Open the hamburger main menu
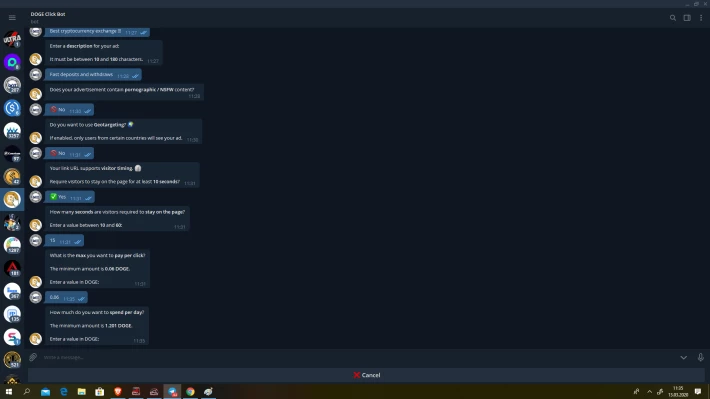This screenshot has width=710, height=399. coord(12,18)
